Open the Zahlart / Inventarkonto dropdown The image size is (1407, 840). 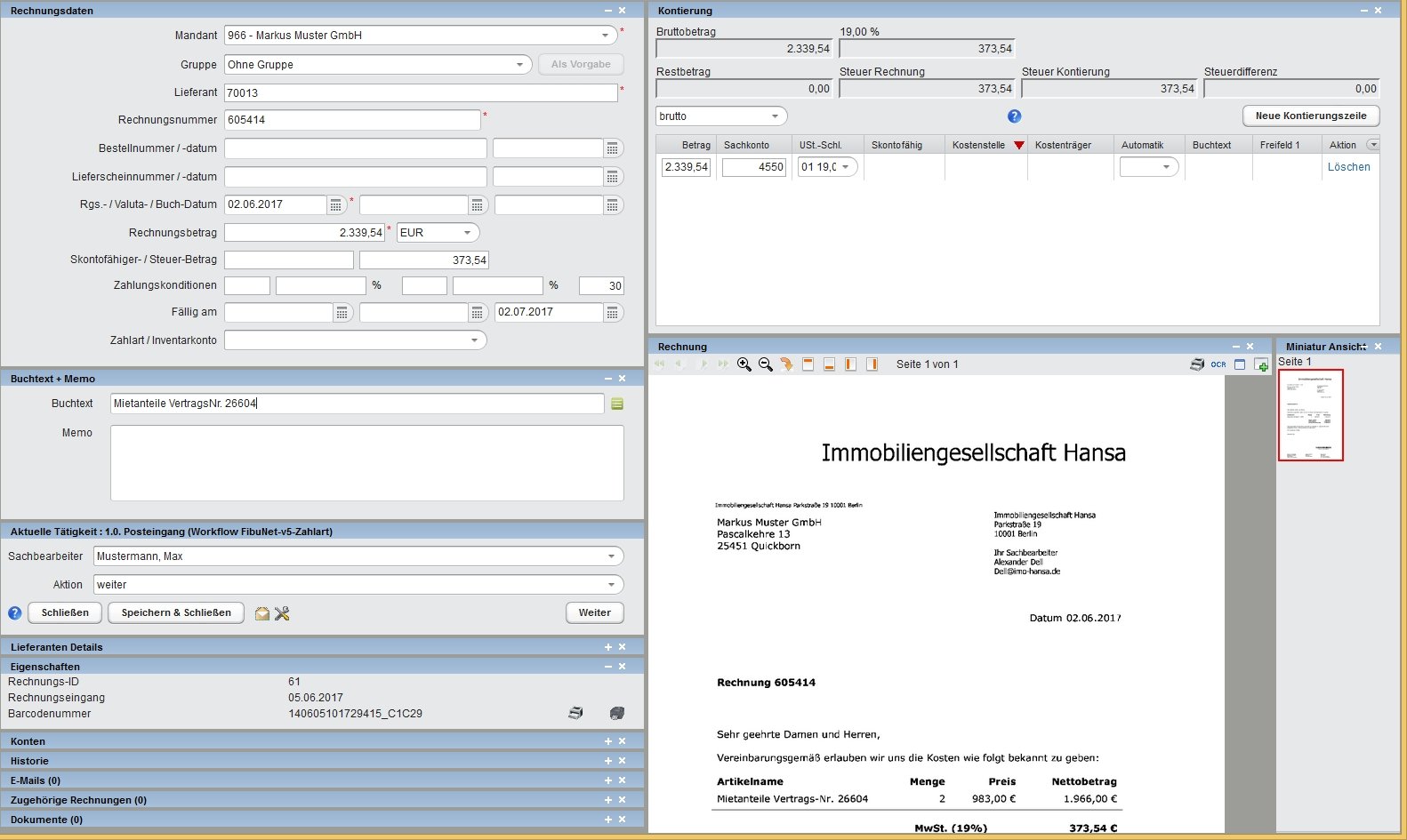(x=475, y=340)
